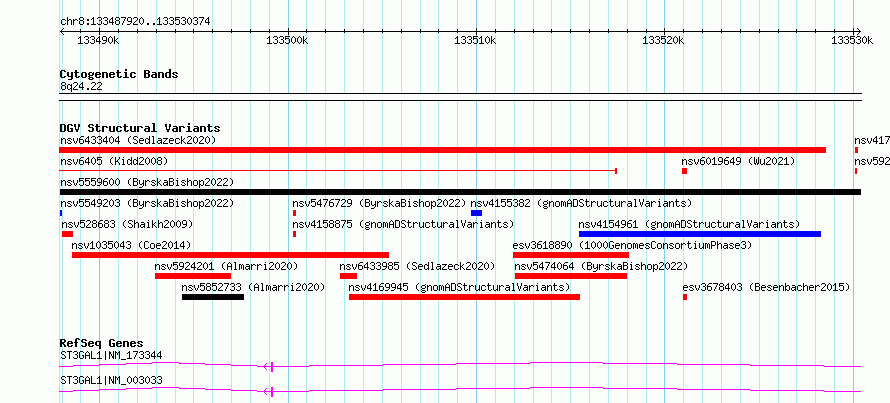Open nsv5924201 (Almarri2020) label
This screenshot has height=403, width=890.
tap(226, 266)
